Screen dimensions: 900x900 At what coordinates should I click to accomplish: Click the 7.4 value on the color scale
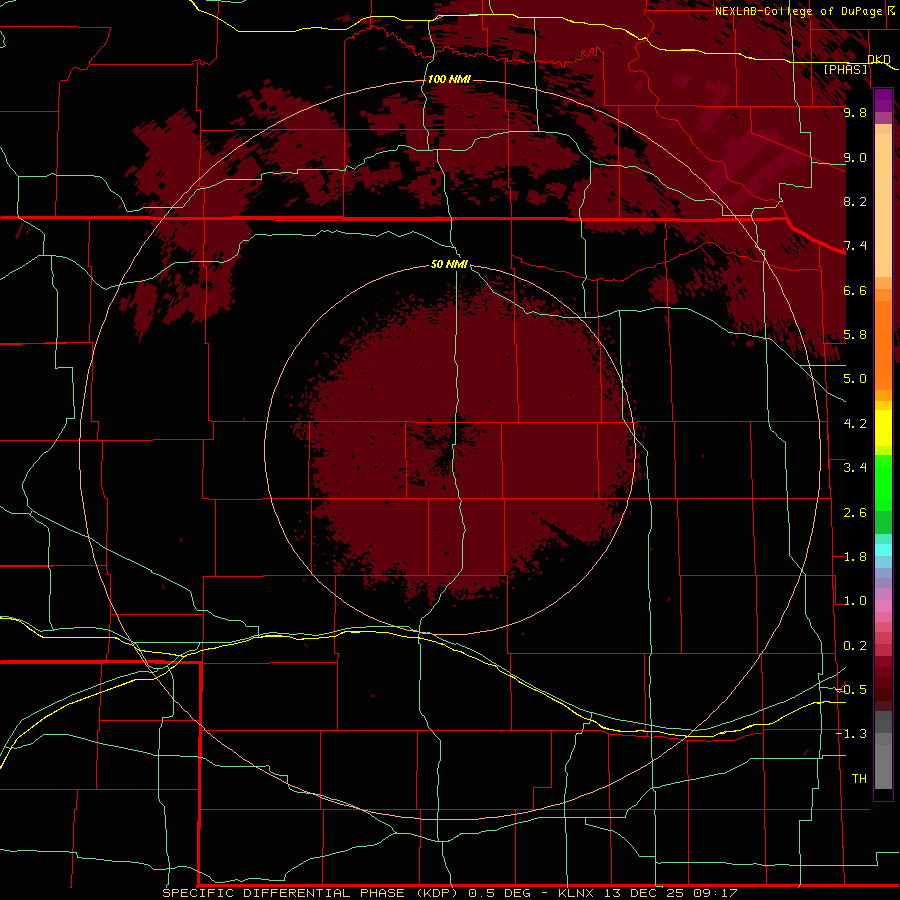coord(855,246)
